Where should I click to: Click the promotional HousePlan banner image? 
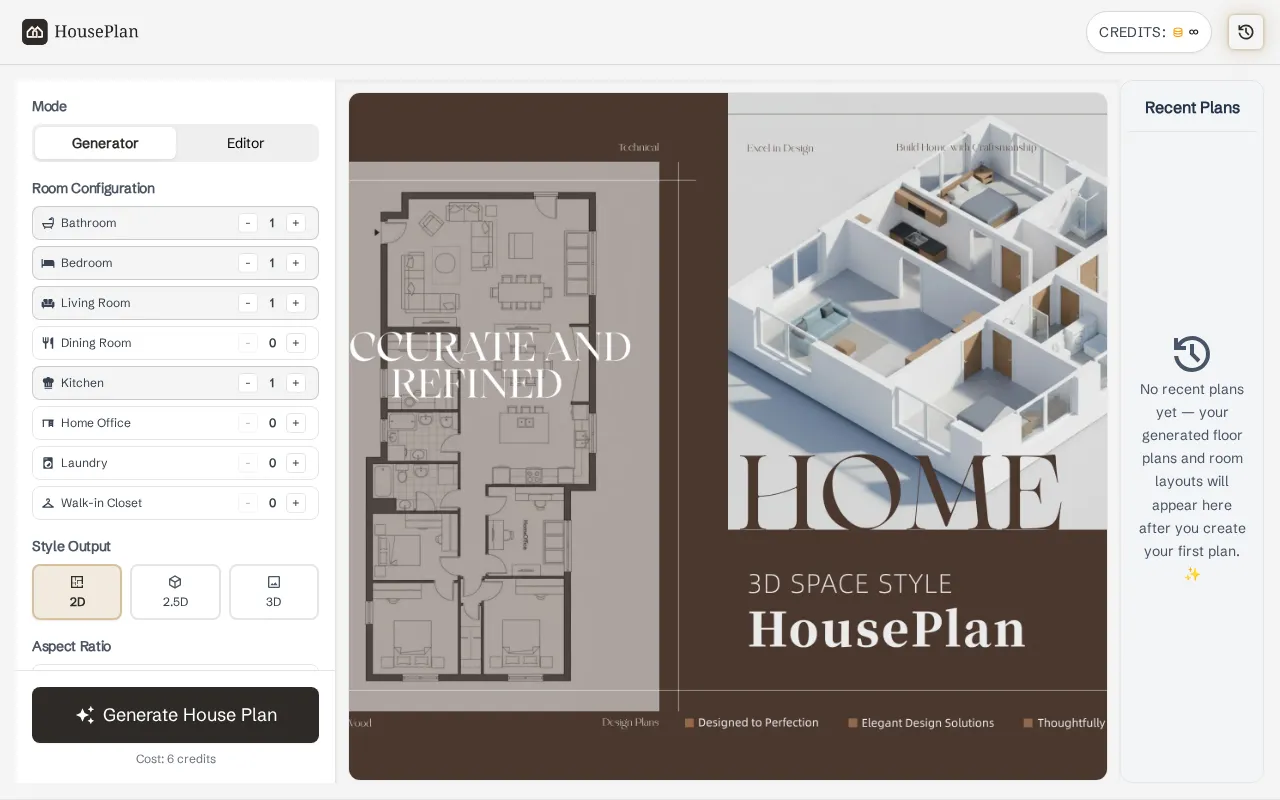coord(728,436)
